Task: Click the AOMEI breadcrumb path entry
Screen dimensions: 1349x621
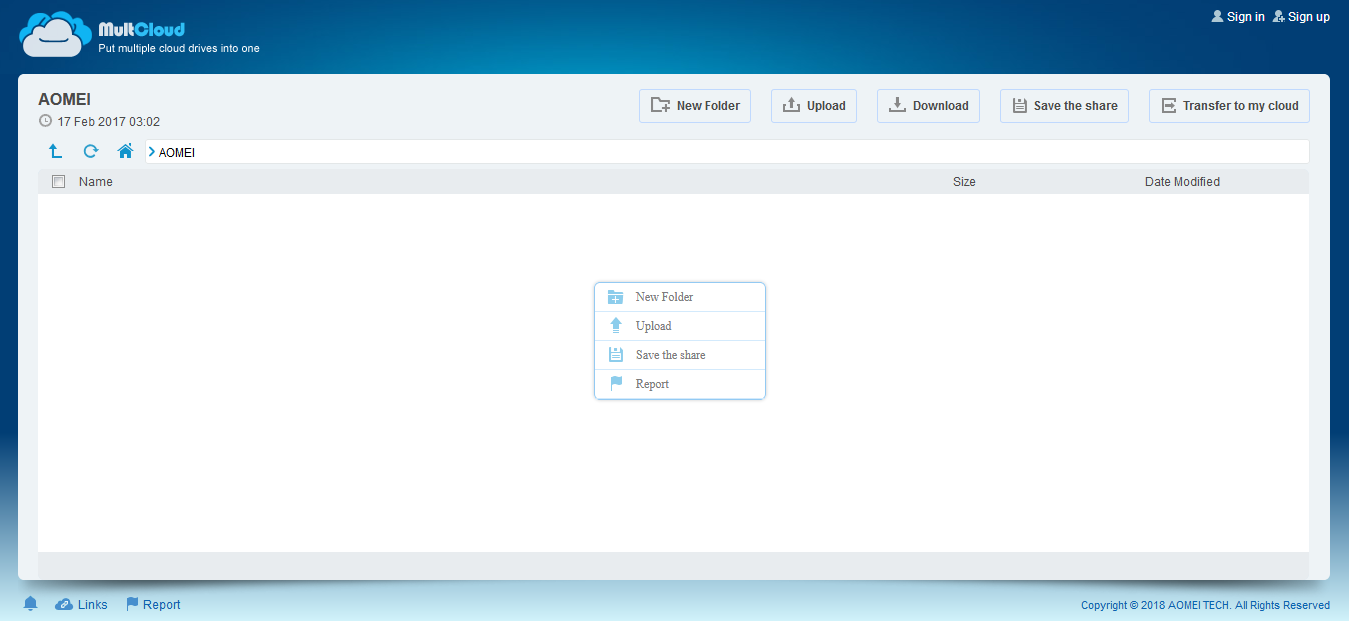Action: tap(177, 153)
